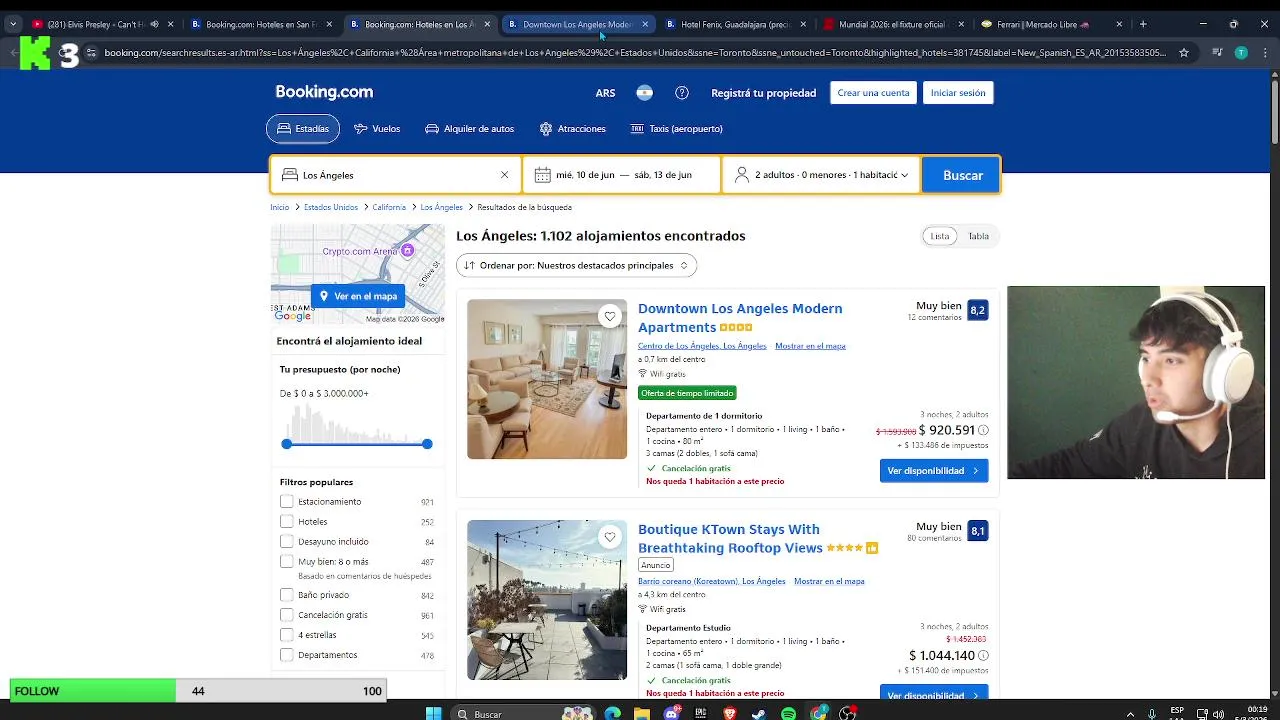
Task: Open Spotify from the taskbar
Action: click(788, 713)
